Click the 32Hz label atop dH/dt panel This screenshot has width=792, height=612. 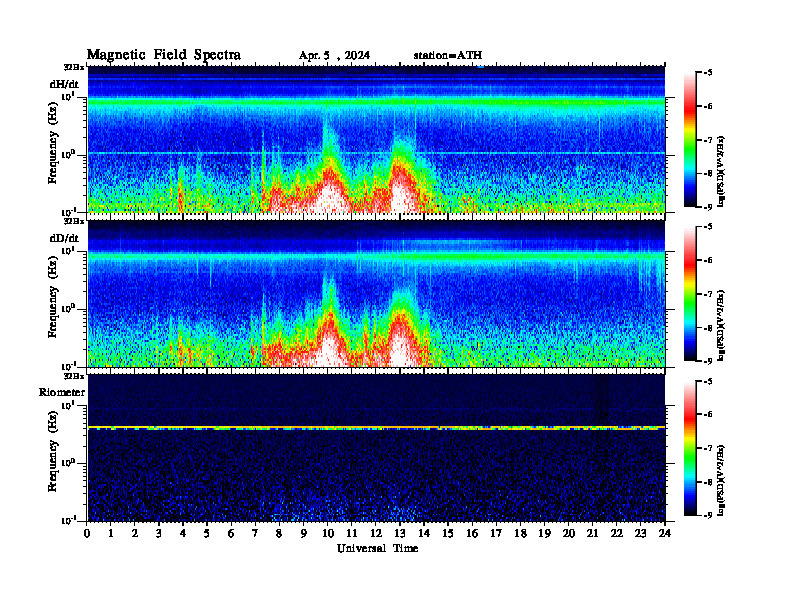click(x=73, y=67)
